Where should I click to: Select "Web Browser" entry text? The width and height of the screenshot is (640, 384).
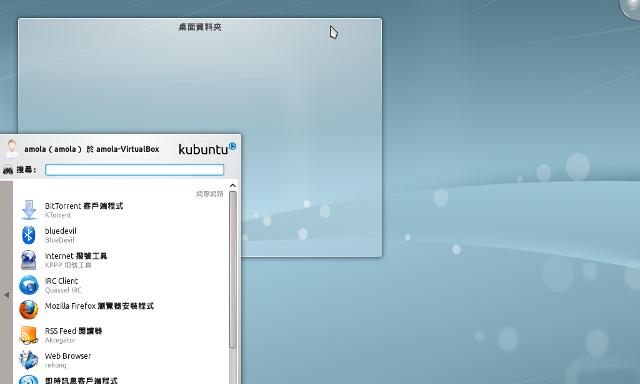[68, 356]
